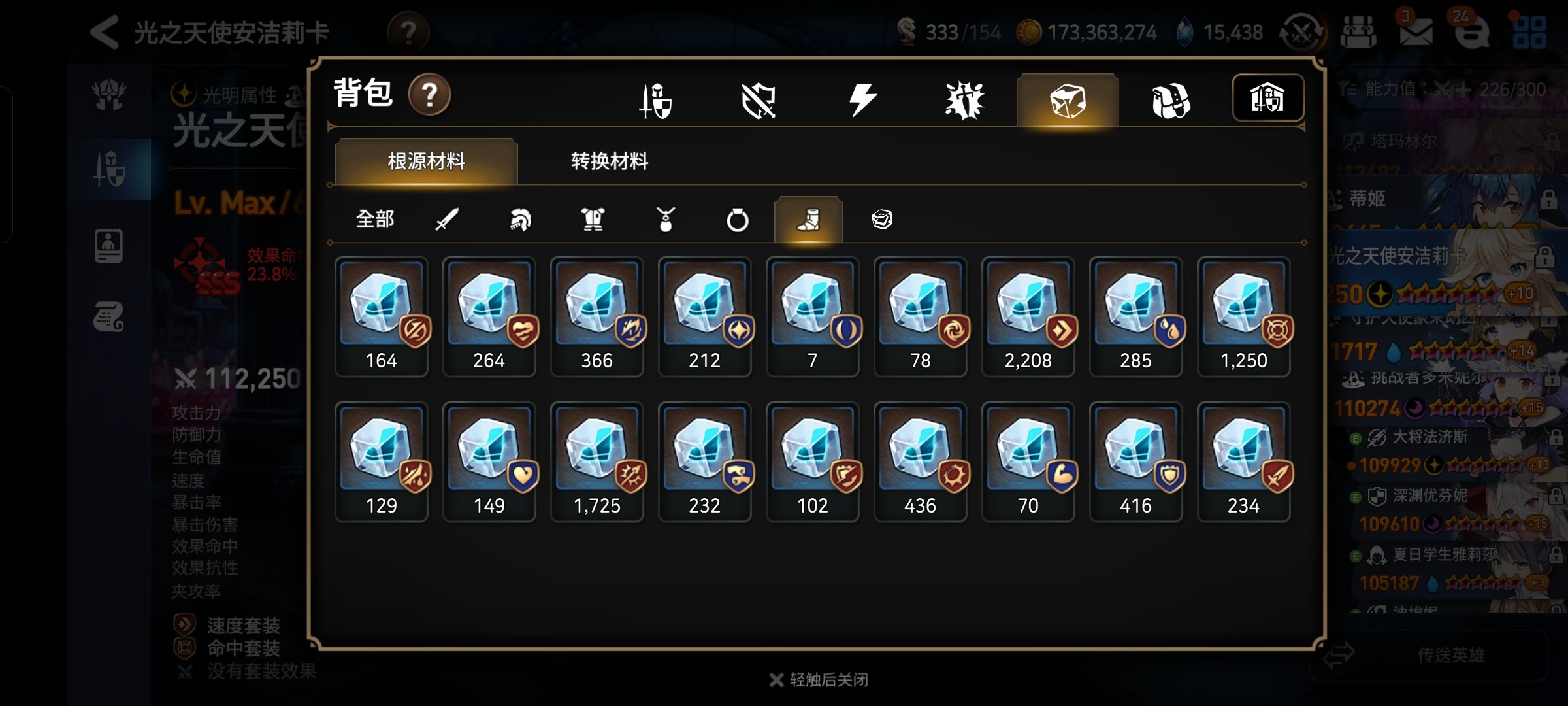The height and width of the screenshot is (706, 1568).
Task: Select the boots filter icon
Action: 808,220
